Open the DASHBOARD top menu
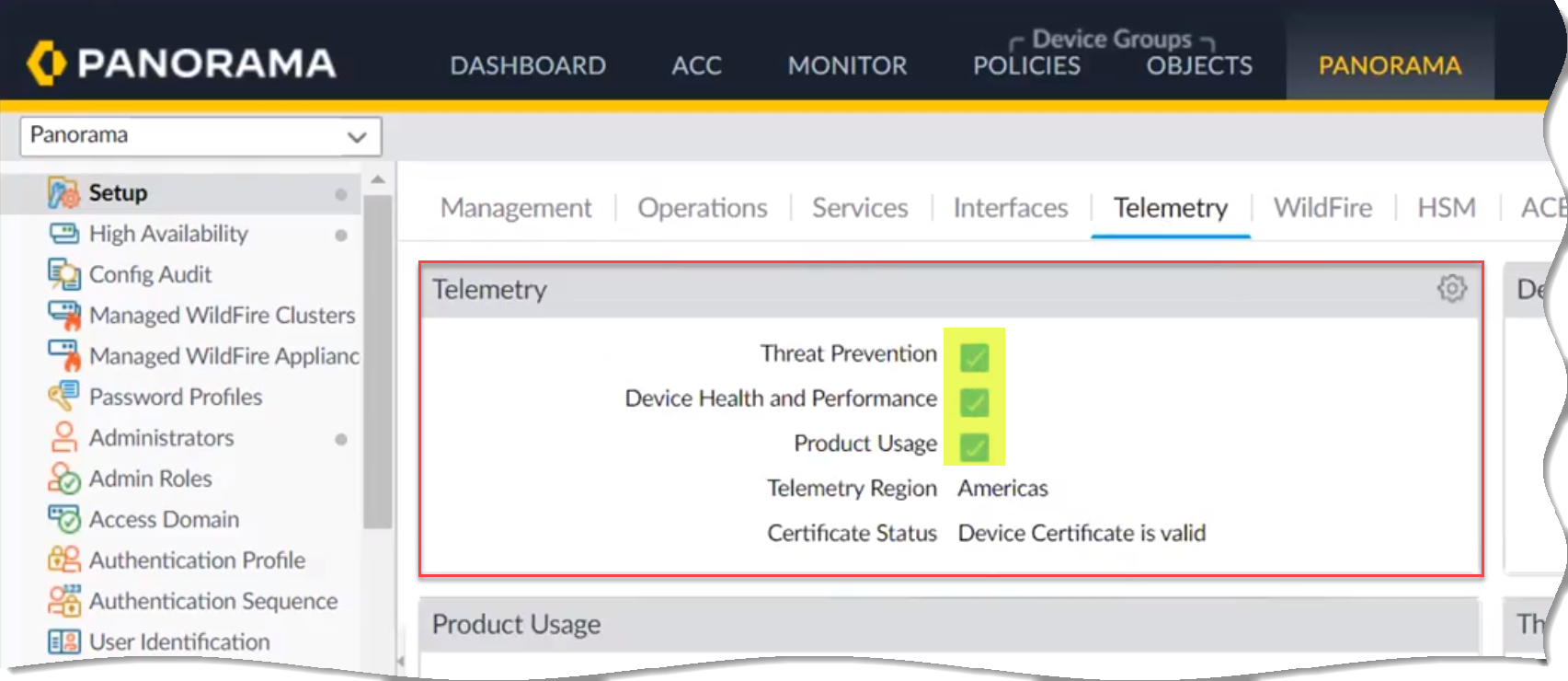Screen dimensions: 1568x681 pyautogui.click(x=527, y=65)
